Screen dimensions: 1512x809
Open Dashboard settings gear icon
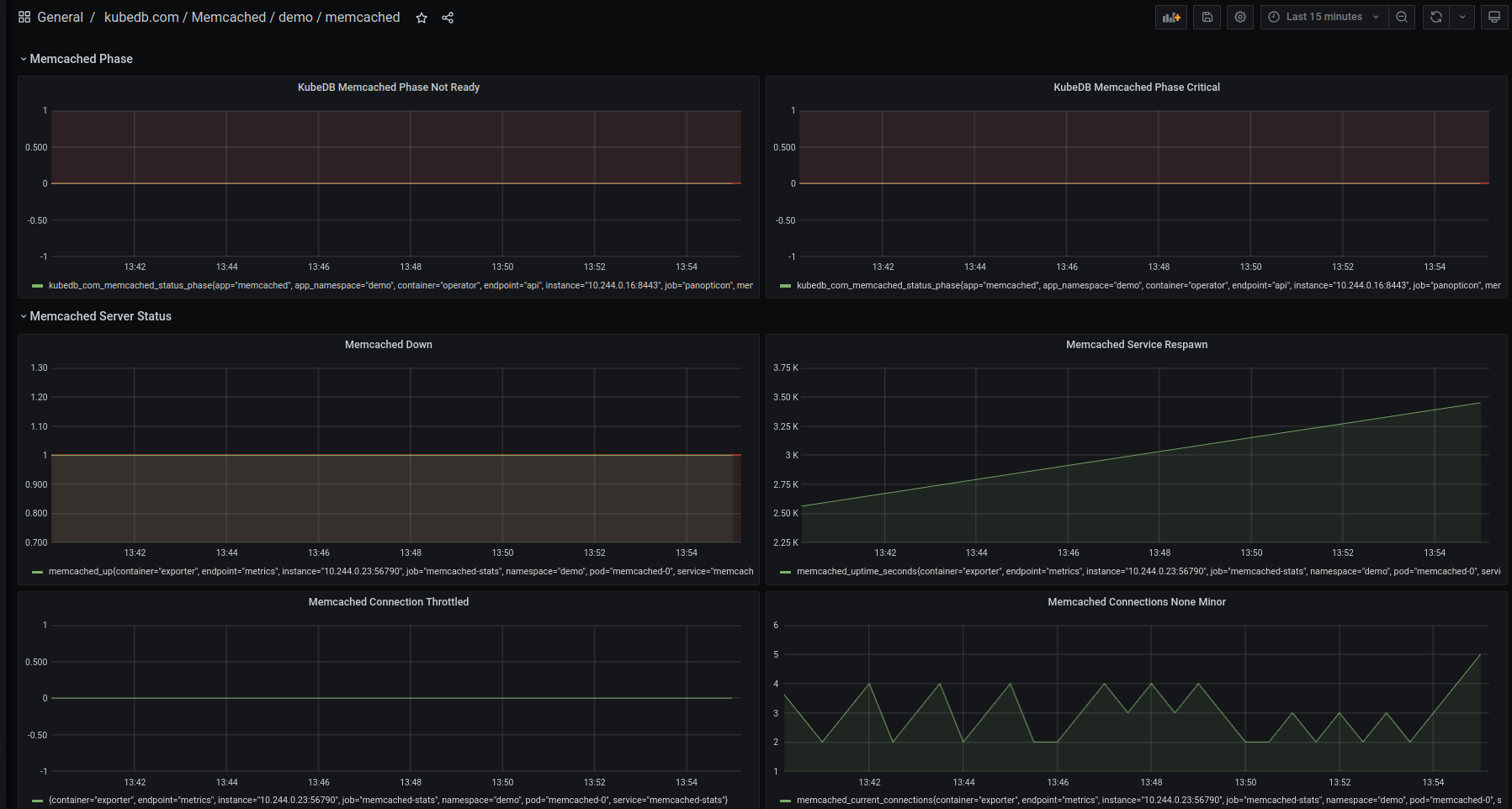click(x=1239, y=17)
